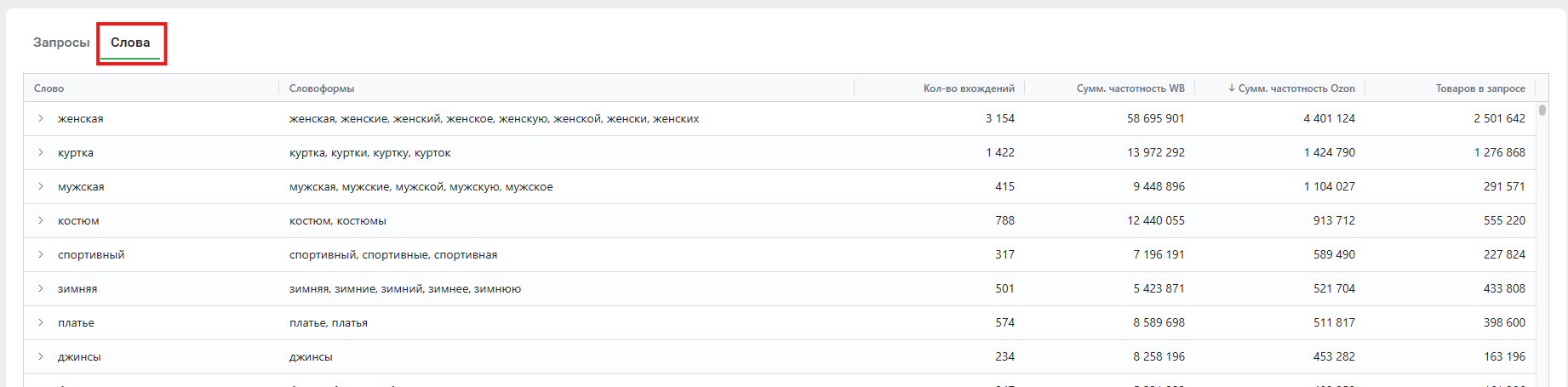1568x387 pixels.
Task: Click the Слово column header
Action: coord(49,88)
